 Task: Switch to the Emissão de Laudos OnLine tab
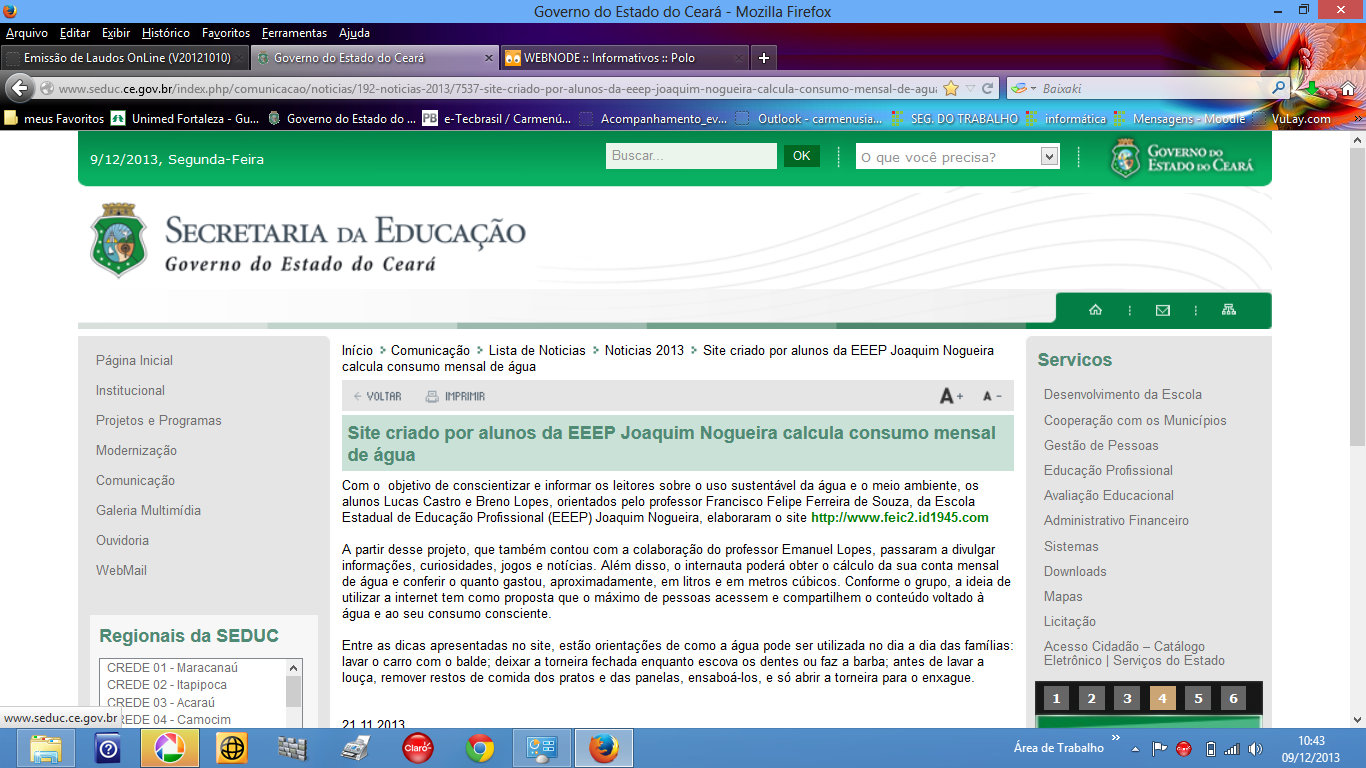click(124, 58)
